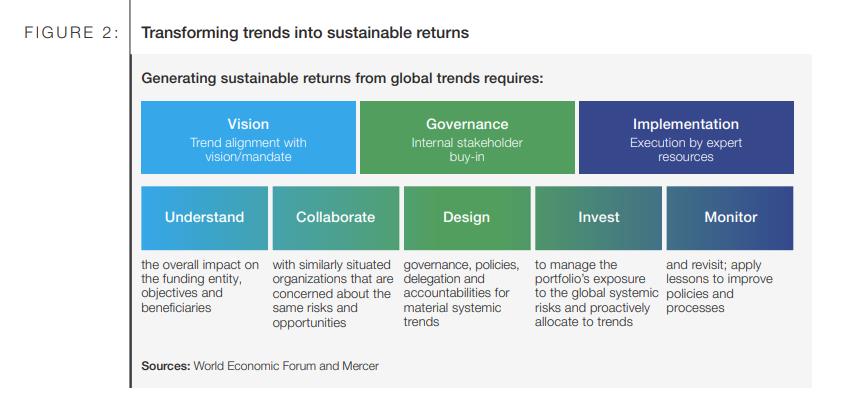
Task: Click the 'Execution by expert resources' subtitle
Action: 686,150
